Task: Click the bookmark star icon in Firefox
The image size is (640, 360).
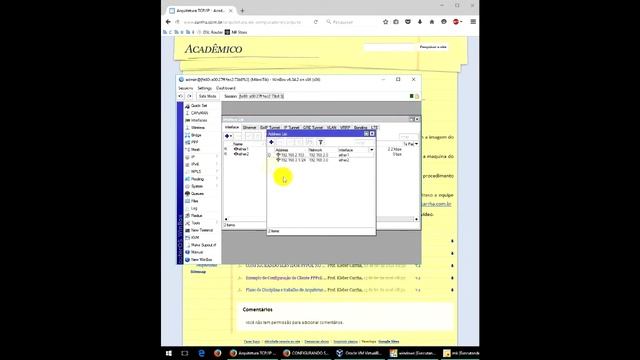Action: point(385,22)
